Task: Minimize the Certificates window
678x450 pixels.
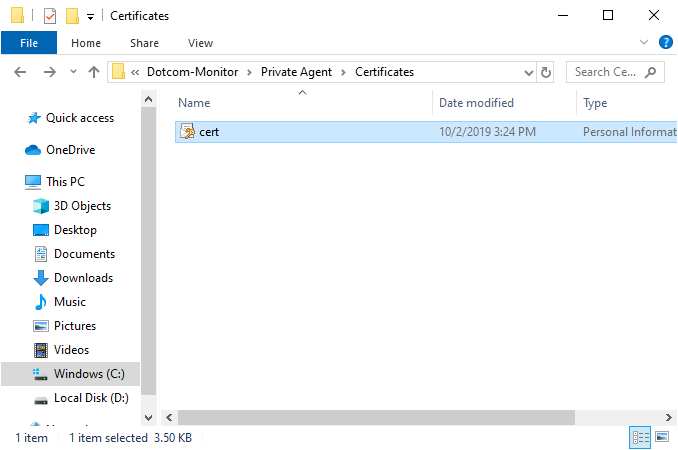Action: coord(563,16)
